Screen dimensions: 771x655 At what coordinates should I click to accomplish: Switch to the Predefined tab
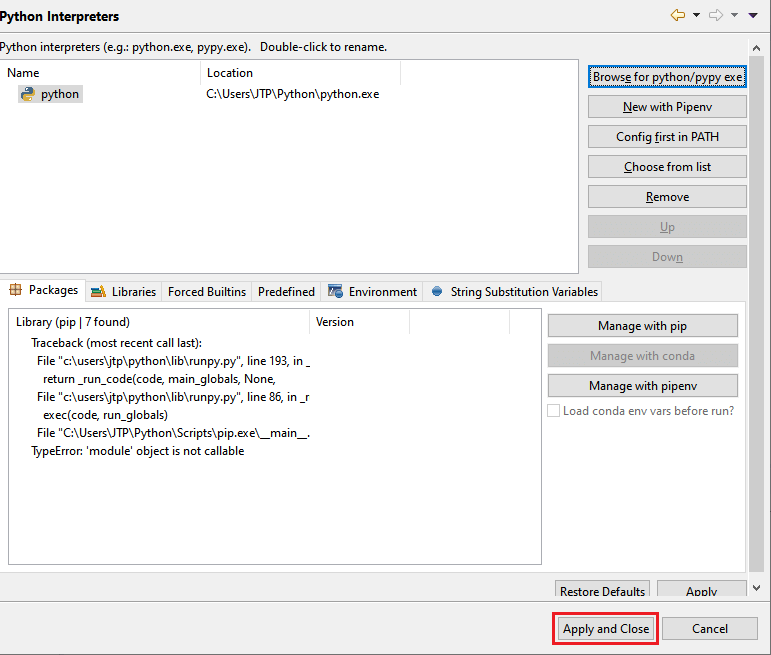click(x=286, y=292)
